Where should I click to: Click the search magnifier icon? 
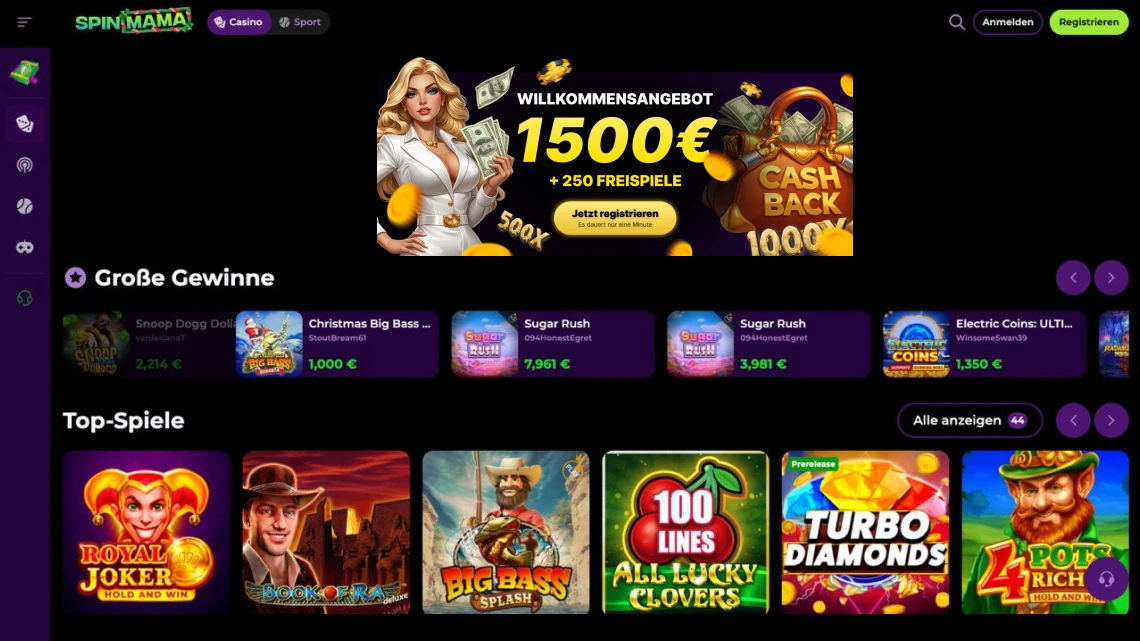[957, 23]
